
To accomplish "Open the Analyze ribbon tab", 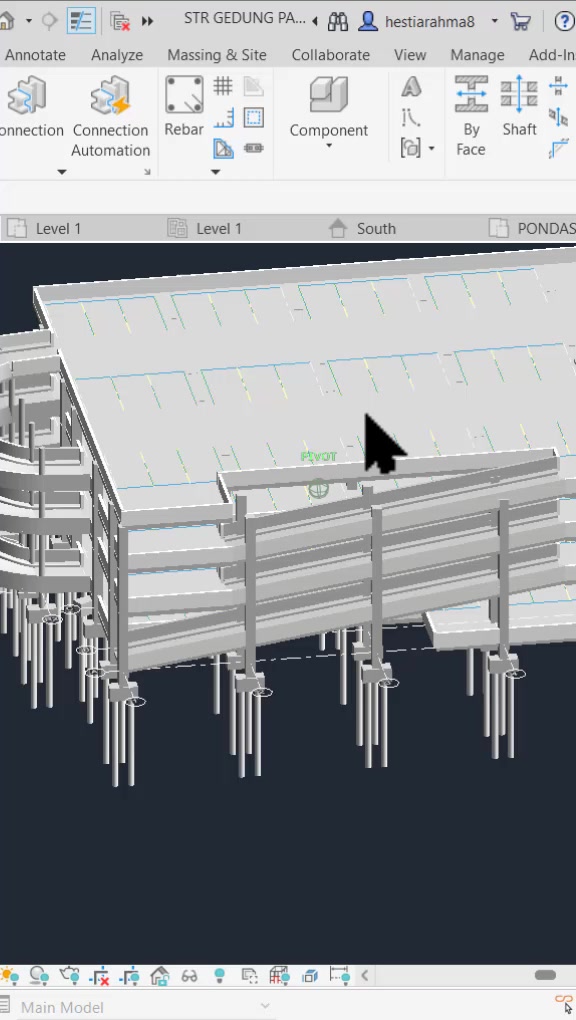I will (117, 55).
